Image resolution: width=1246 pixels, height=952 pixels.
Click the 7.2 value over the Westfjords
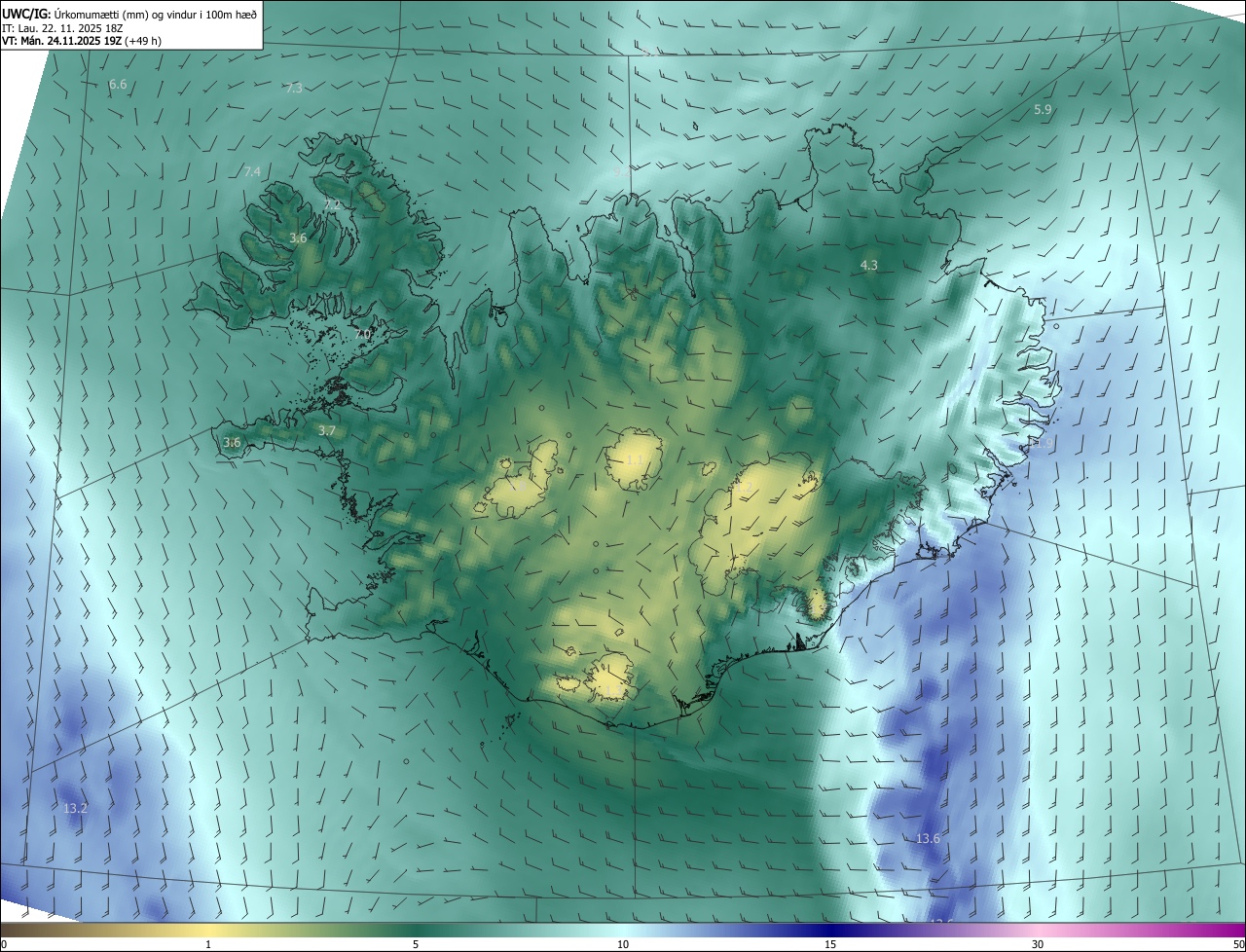coord(332,204)
